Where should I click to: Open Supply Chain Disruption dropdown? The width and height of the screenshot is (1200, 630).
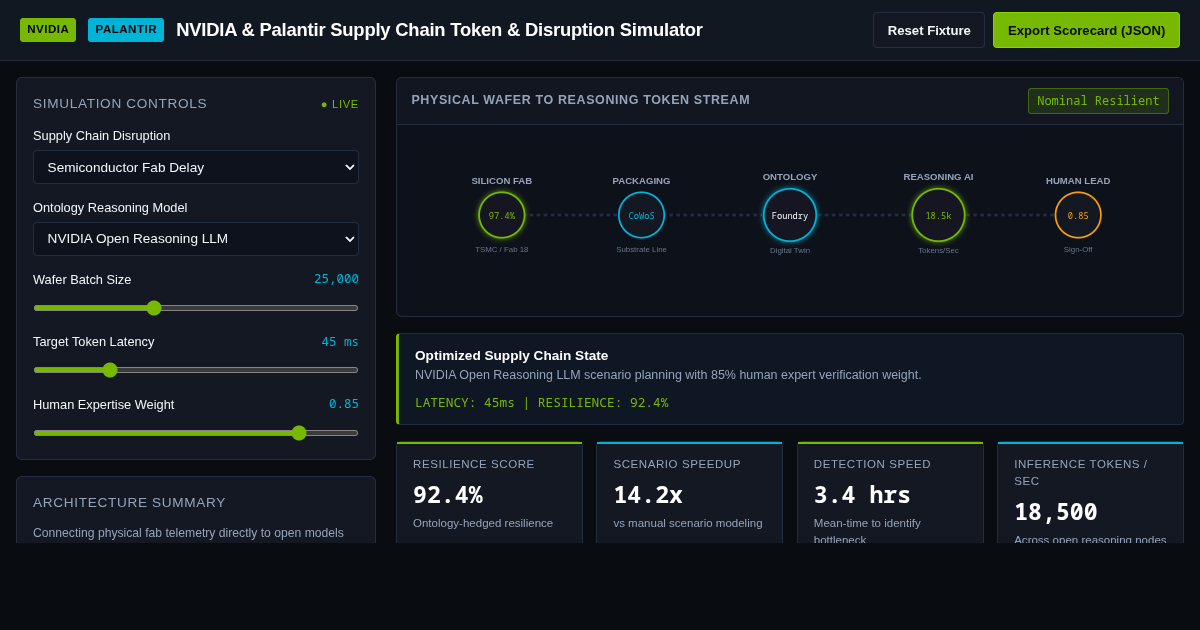click(x=196, y=167)
